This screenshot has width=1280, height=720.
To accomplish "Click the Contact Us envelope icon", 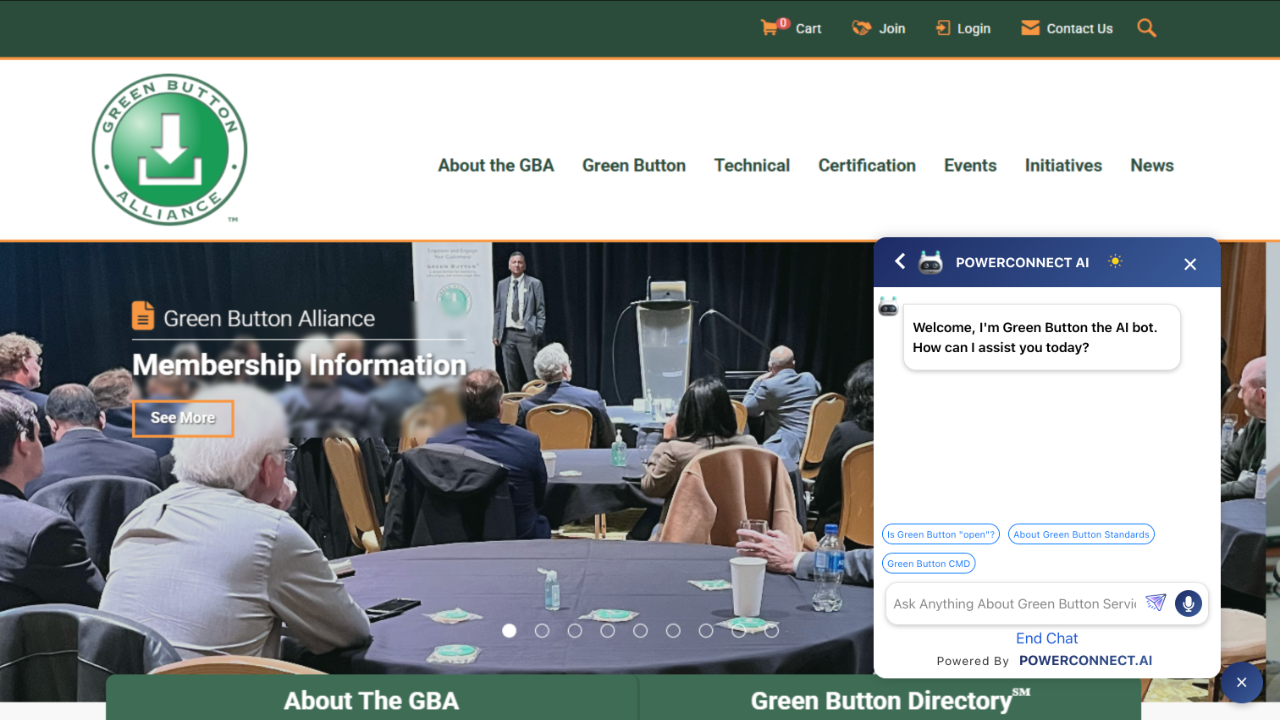I will click(x=1030, y=28).
